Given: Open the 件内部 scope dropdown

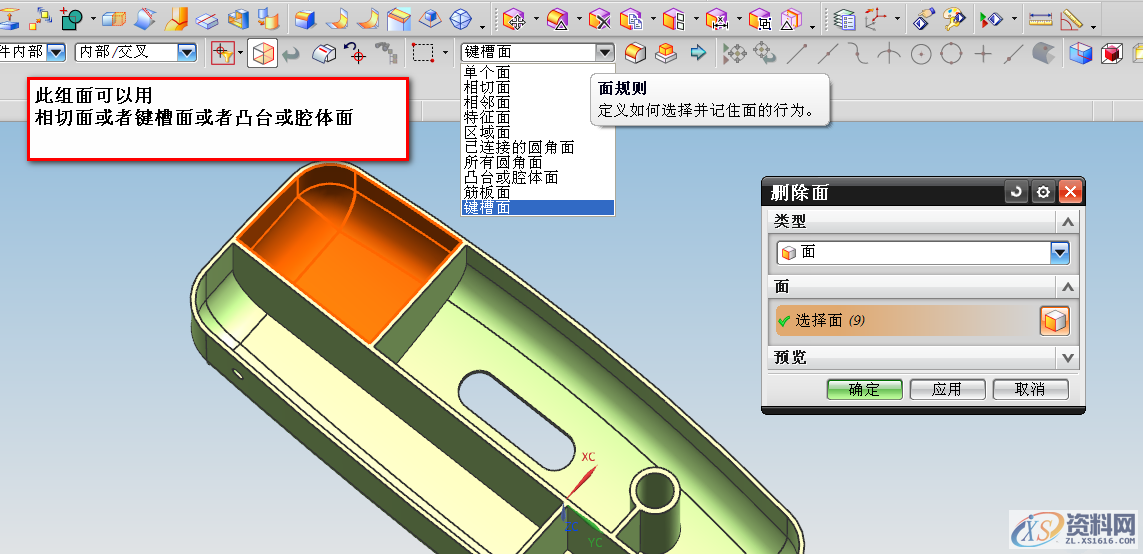Looking at the screenshot, I should pyautogui.click(x=56, y=52).
